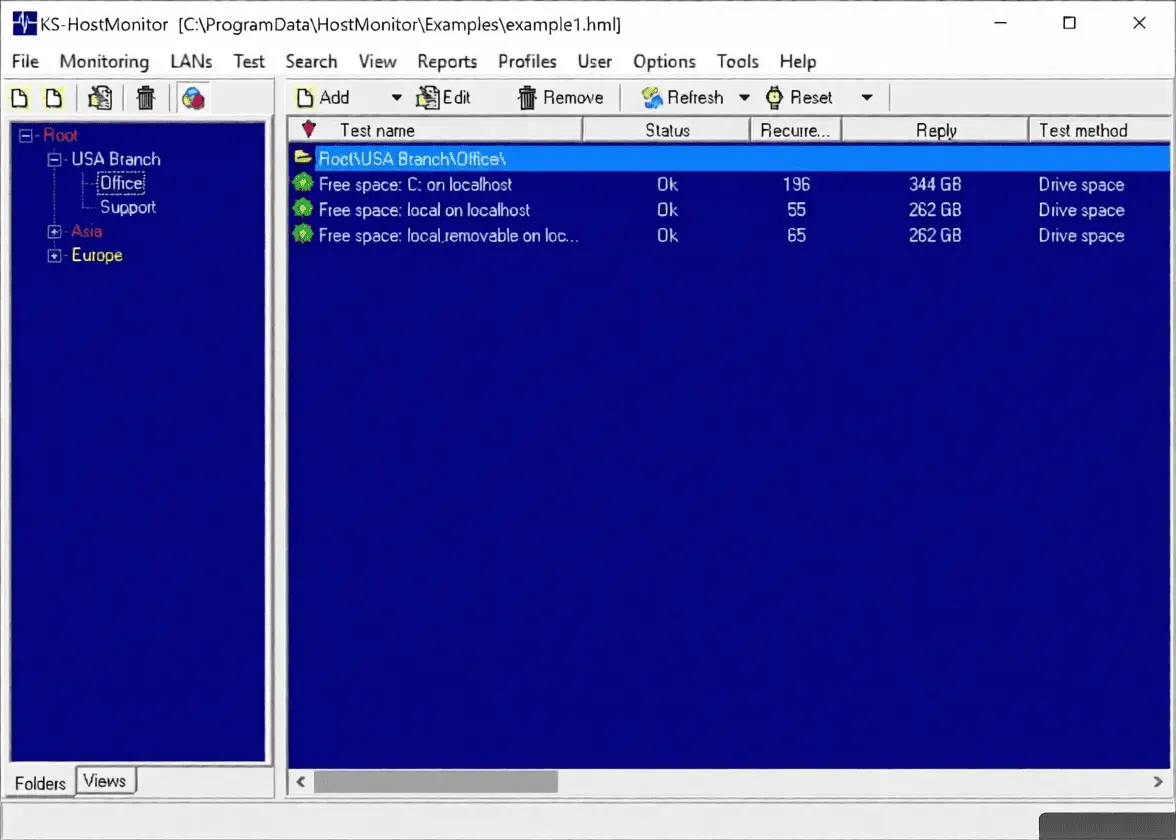
Task: Click green status icon of local,removable test
Action: point(303,234)
